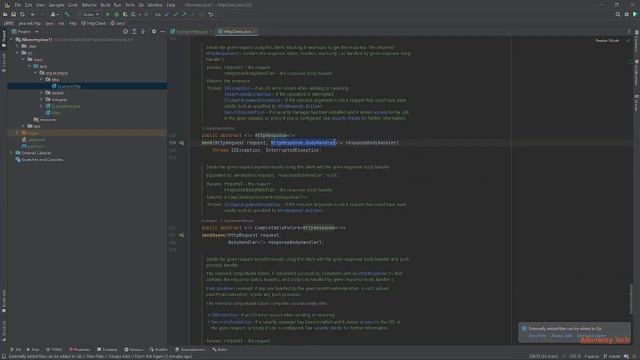
Task: Click HttpClient in the breadcrumb bar
Action: [x=93, y=23]
